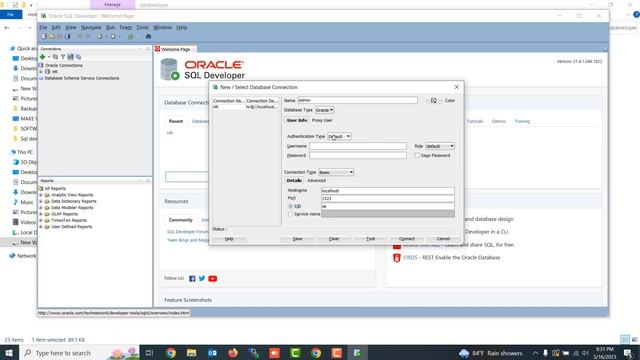
Task: Click the weather widget in system tray
Action: [490, 353]
